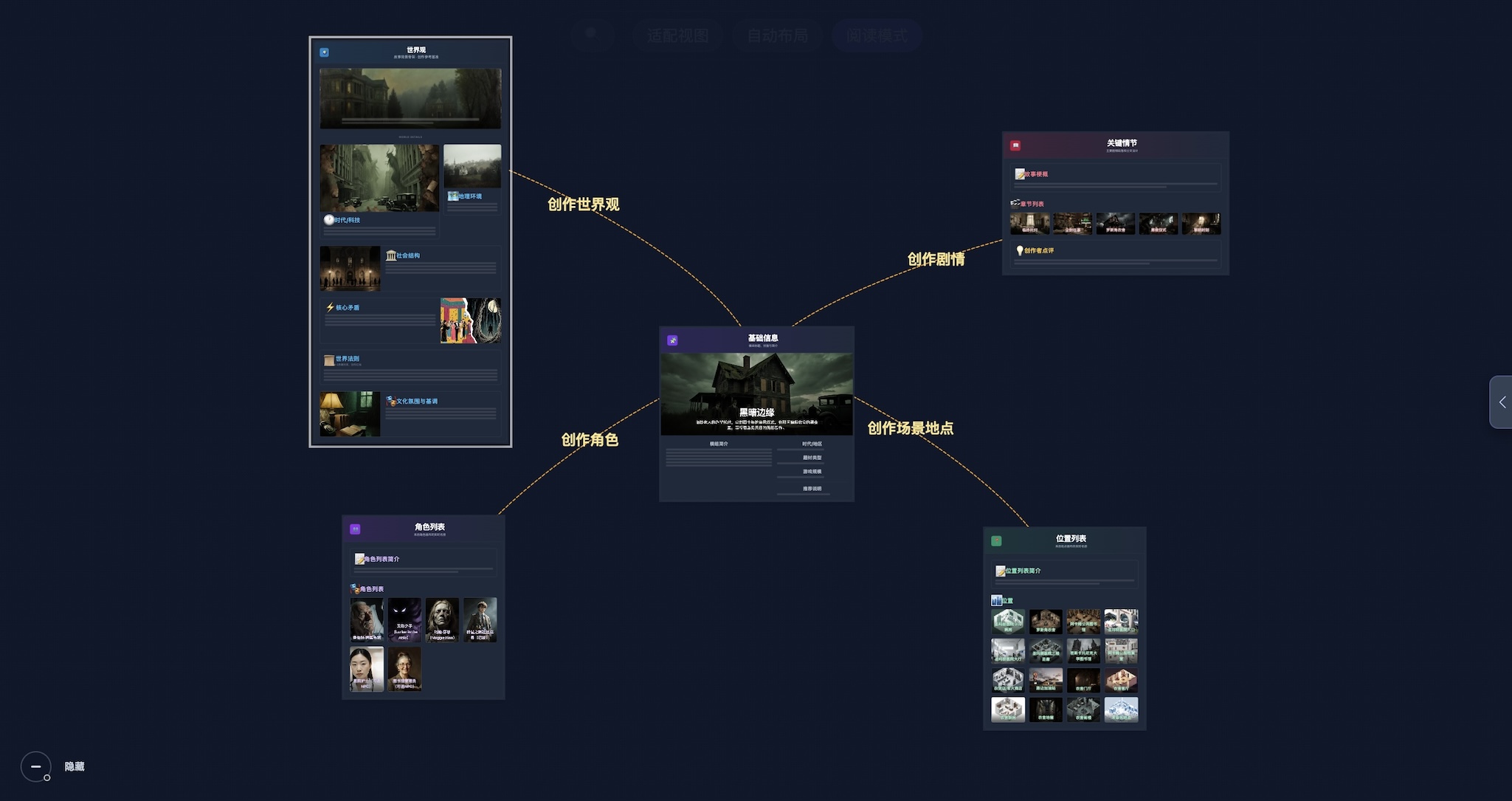The height and width of the screenshot is (801, 1512).
Task: Select the 创作场景地点 connector label
Action: click(910, 428)
